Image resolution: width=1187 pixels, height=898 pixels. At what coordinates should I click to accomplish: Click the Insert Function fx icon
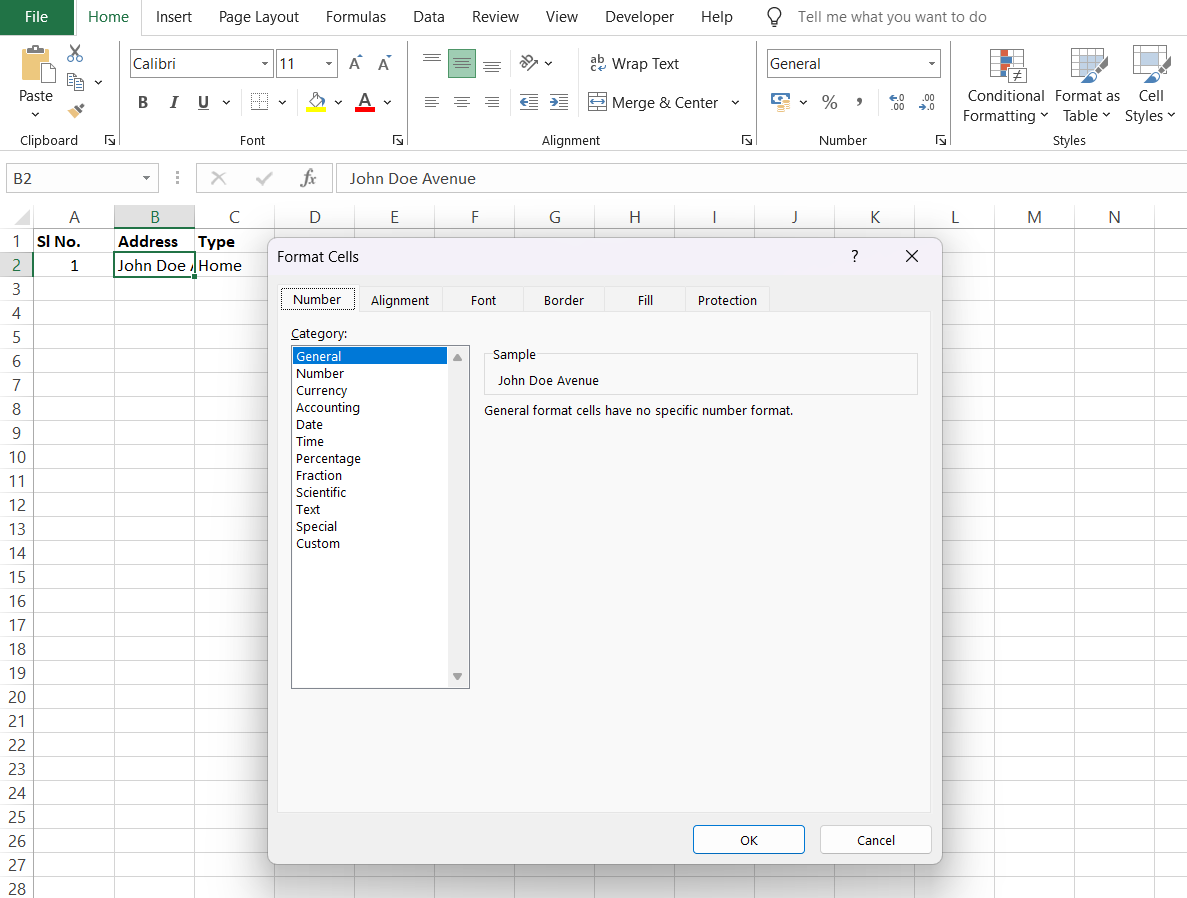tap(308, 179)
